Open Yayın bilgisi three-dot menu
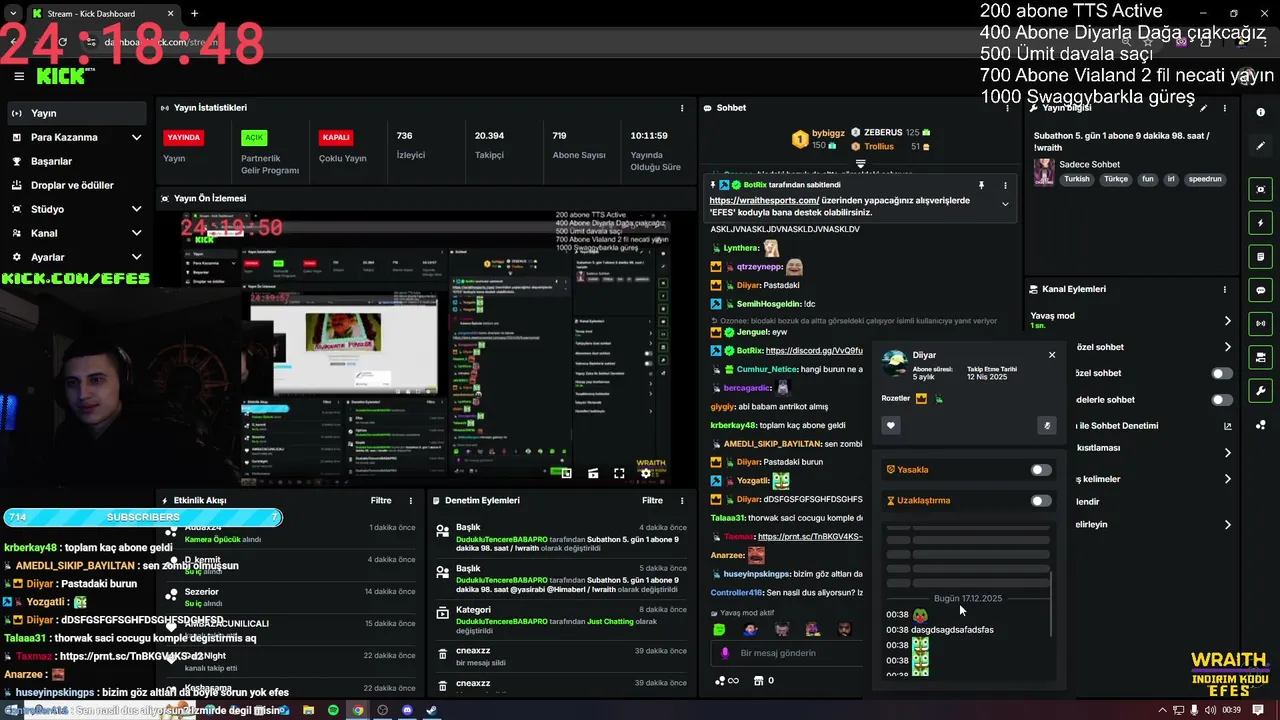The height and width of the screenshot is (720, 1280). click(1226, 108)
